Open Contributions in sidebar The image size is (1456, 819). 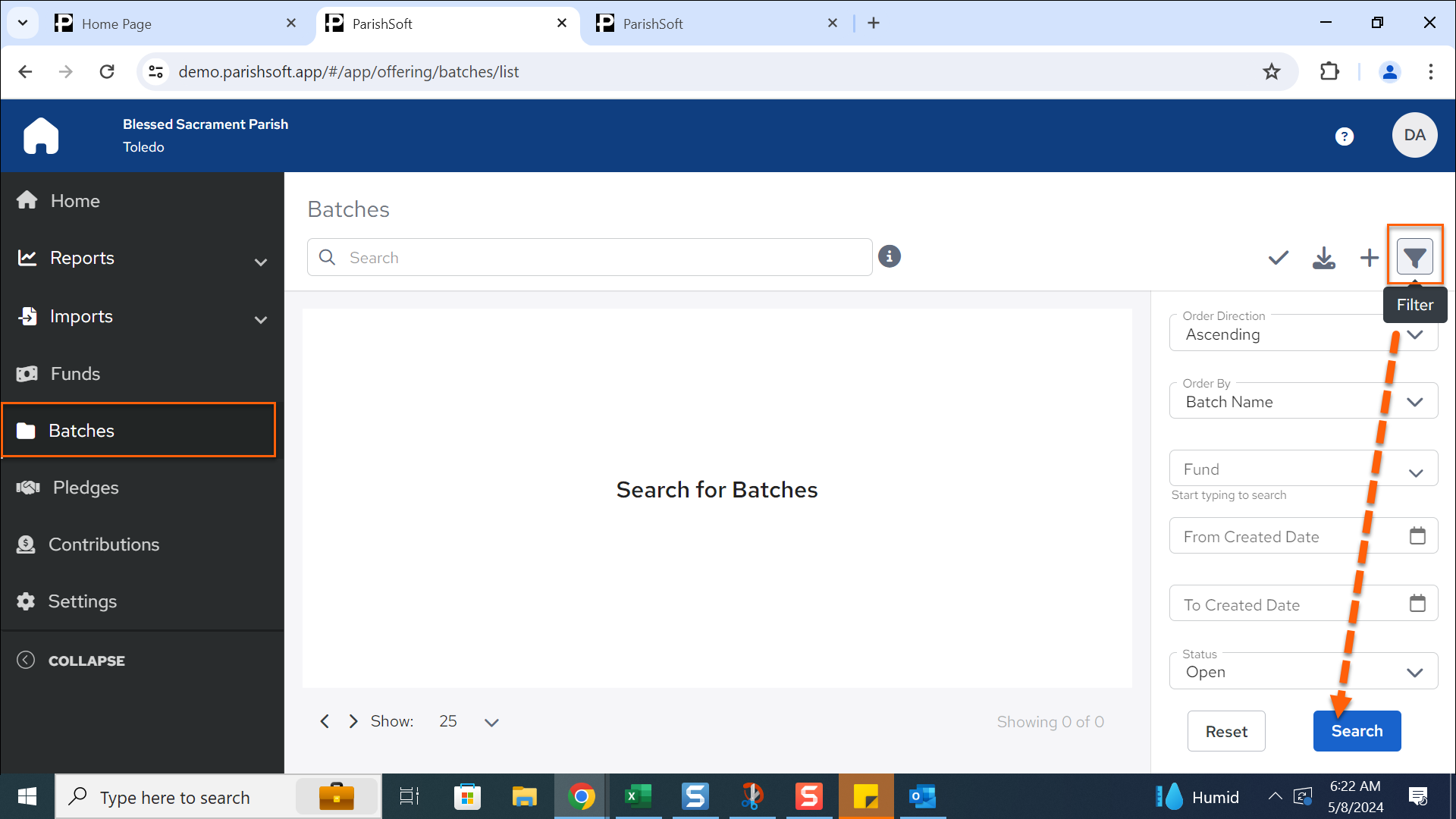pyautogui.click(x=143, y=544)
